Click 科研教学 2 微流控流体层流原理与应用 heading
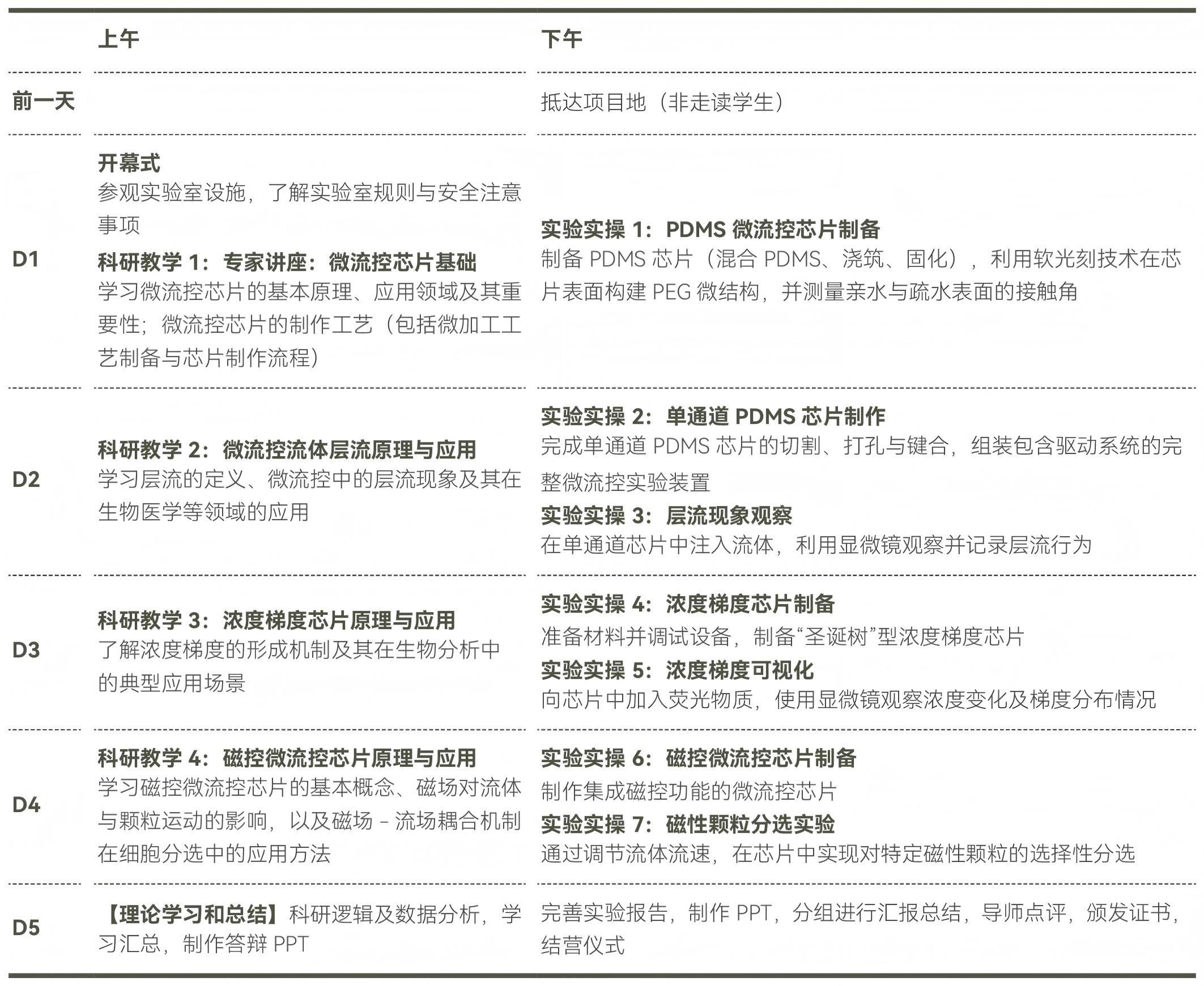This screenshot has height=986, width=1204. tap(287, 450)
